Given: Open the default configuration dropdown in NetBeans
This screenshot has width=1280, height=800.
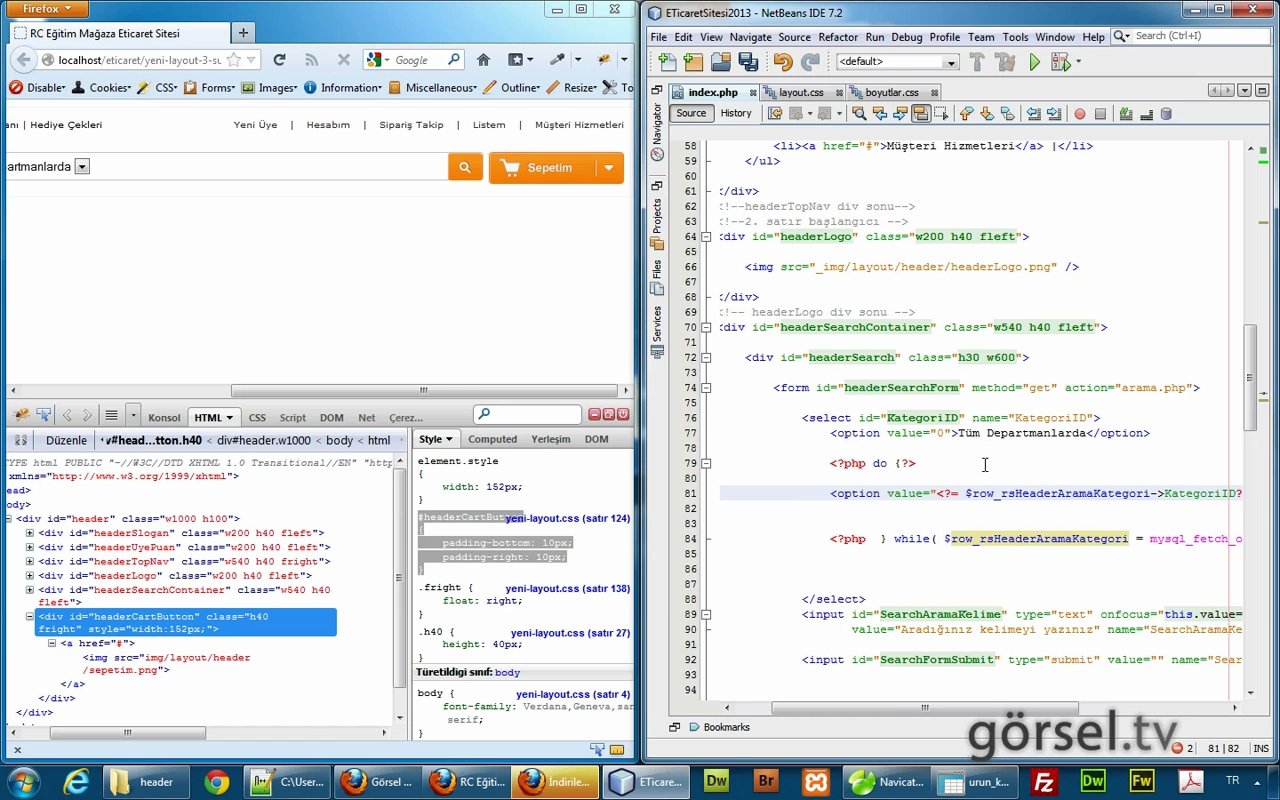Looking at the screenshot, I should tap(951, 62).
